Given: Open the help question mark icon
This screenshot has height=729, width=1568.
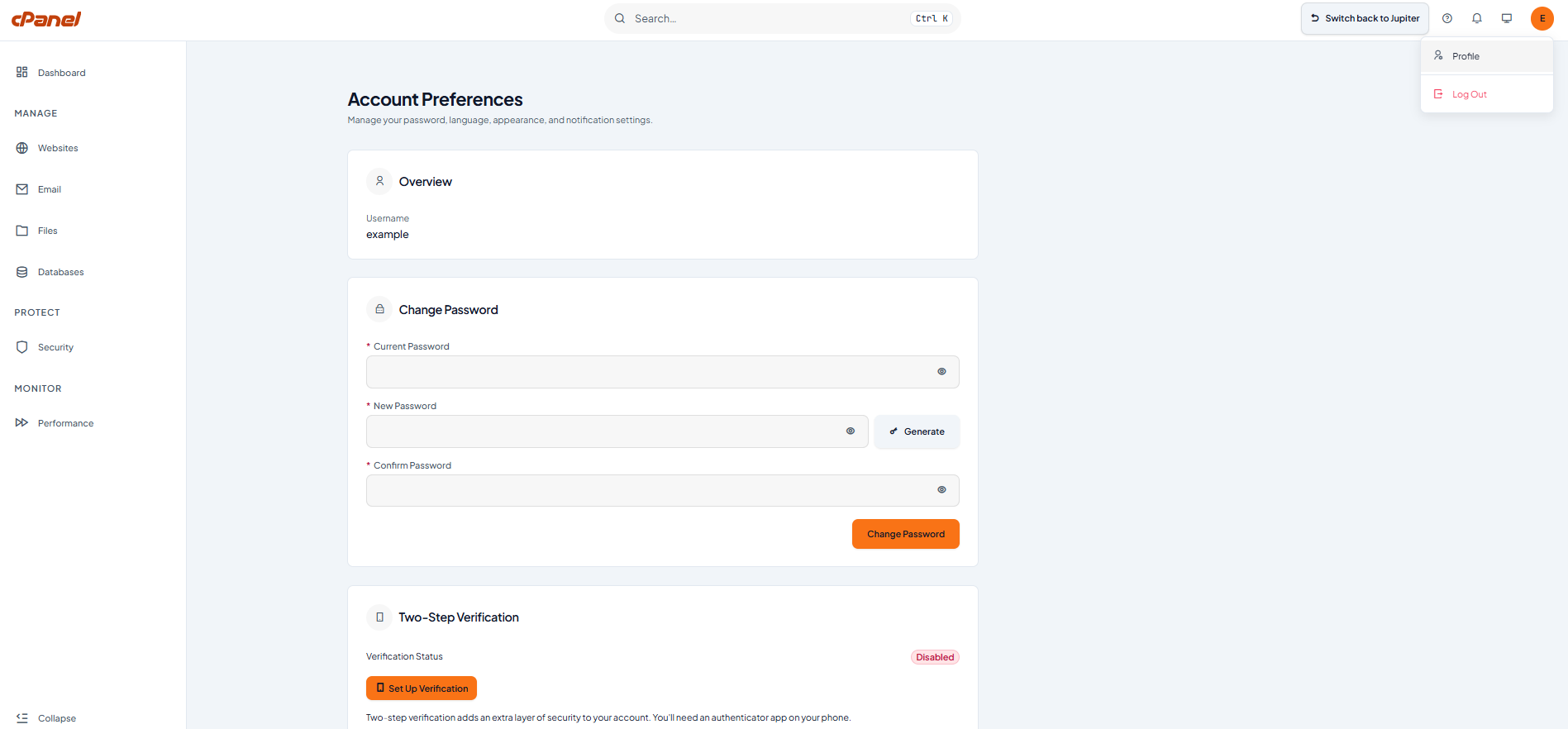Looking at the screenshot, I should [x=1447, y=18].
